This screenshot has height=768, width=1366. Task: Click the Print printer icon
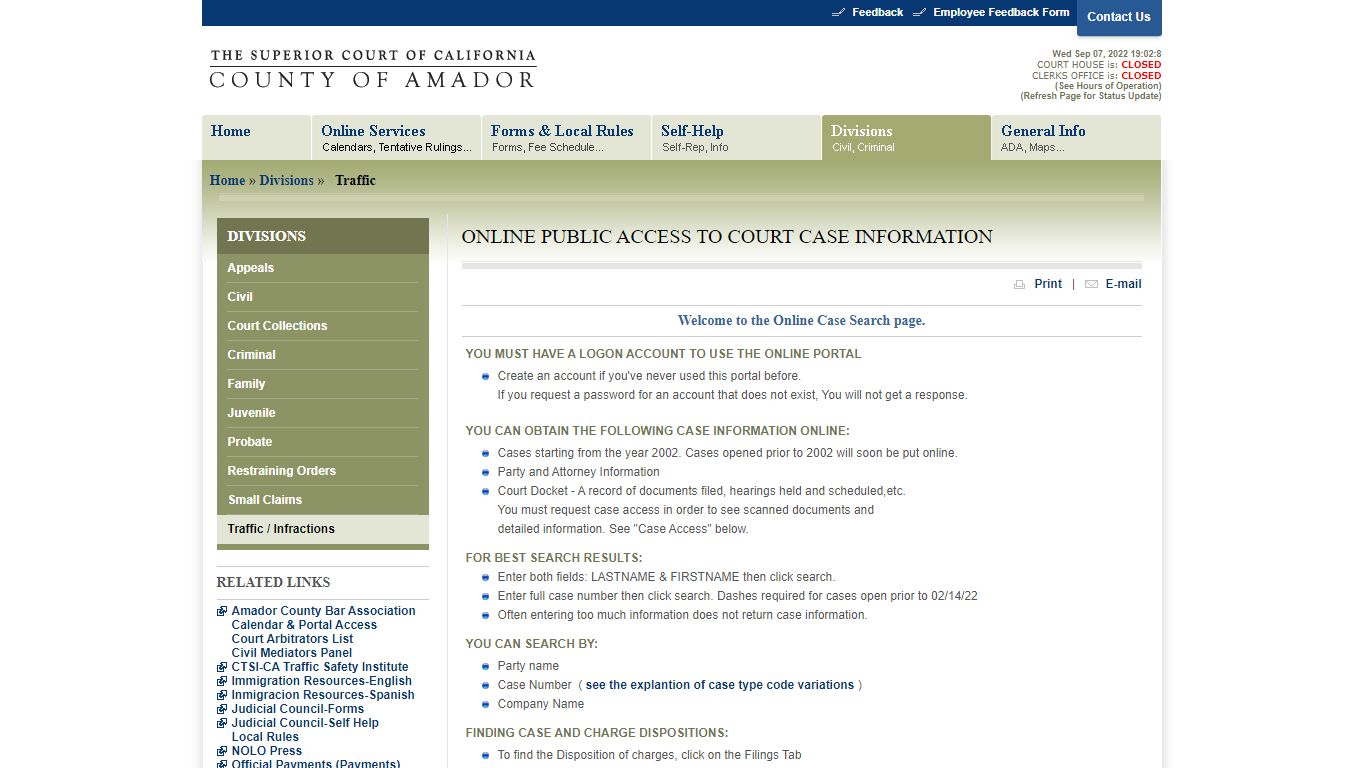click(x=1020, y=284)
